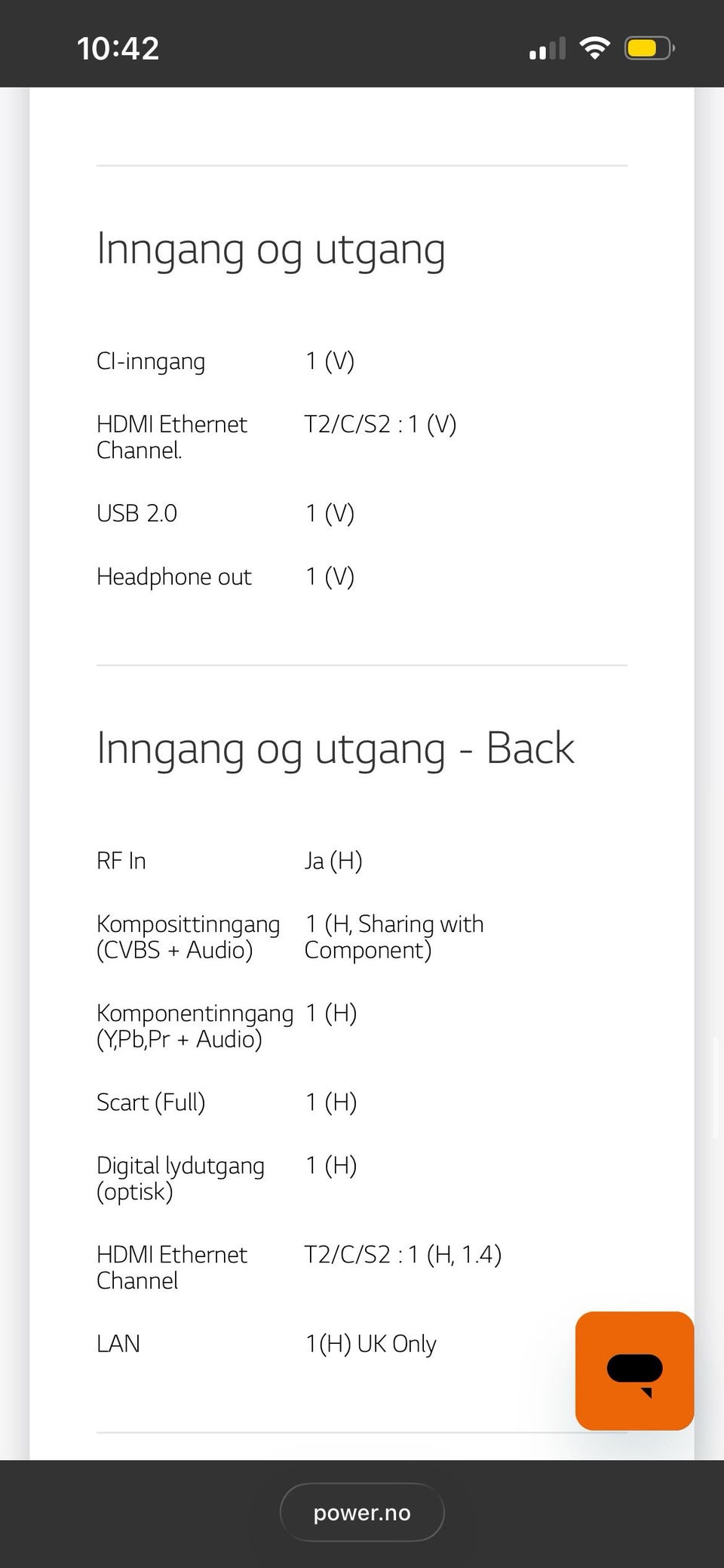The height and width of the screenshot is (1568, 724).
Task: Select the LAN specification label
Action: (118, 1344)
